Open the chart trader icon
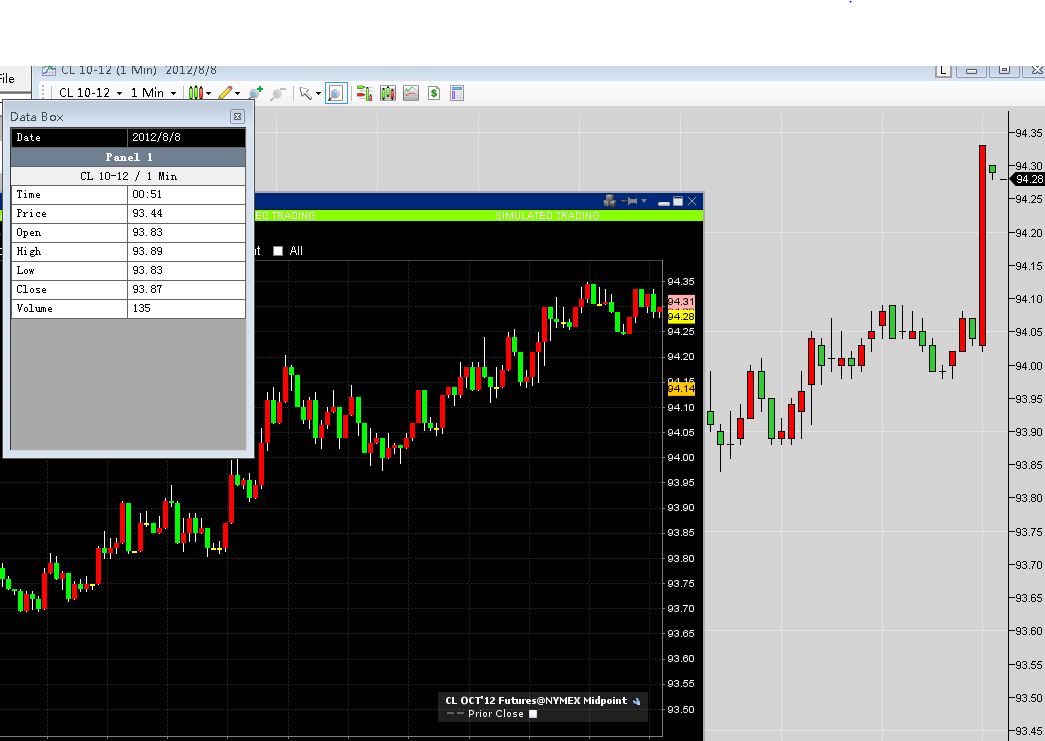Image resolution: width=1045 pixels, height=741 pixels. coord(364,93)
